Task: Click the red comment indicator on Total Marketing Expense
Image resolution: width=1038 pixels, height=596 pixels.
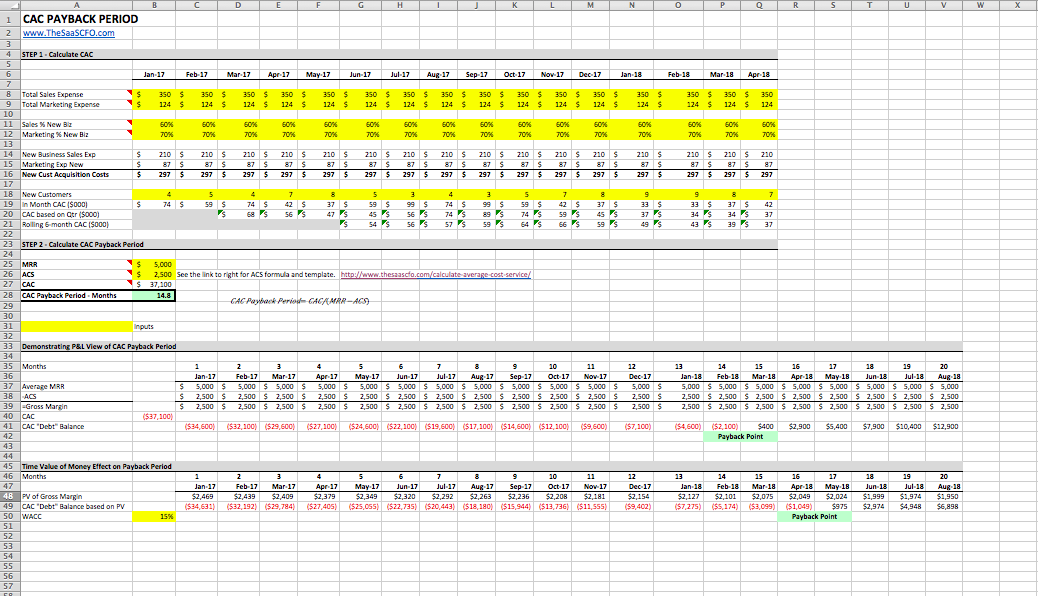Action: (131, 104)
